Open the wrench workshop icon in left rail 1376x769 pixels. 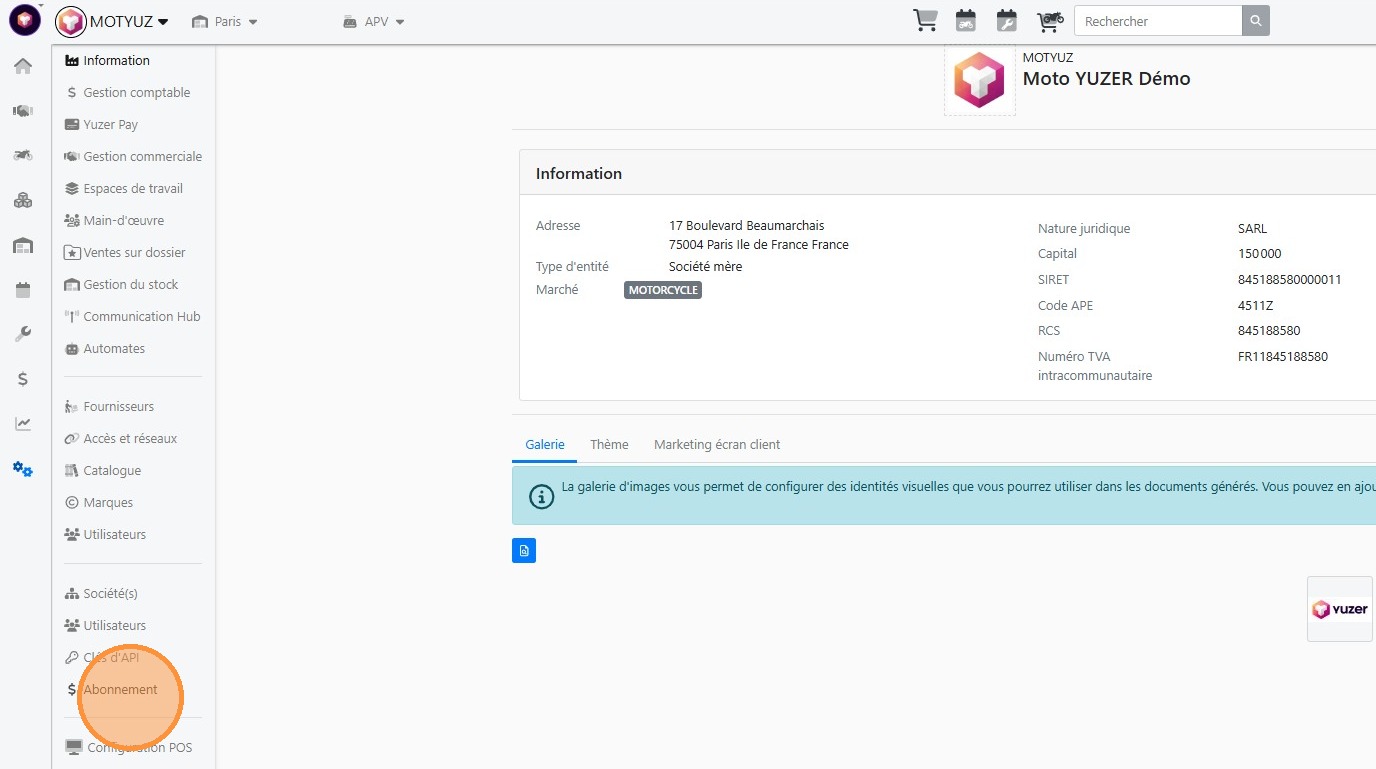click(x=23, y=335)
